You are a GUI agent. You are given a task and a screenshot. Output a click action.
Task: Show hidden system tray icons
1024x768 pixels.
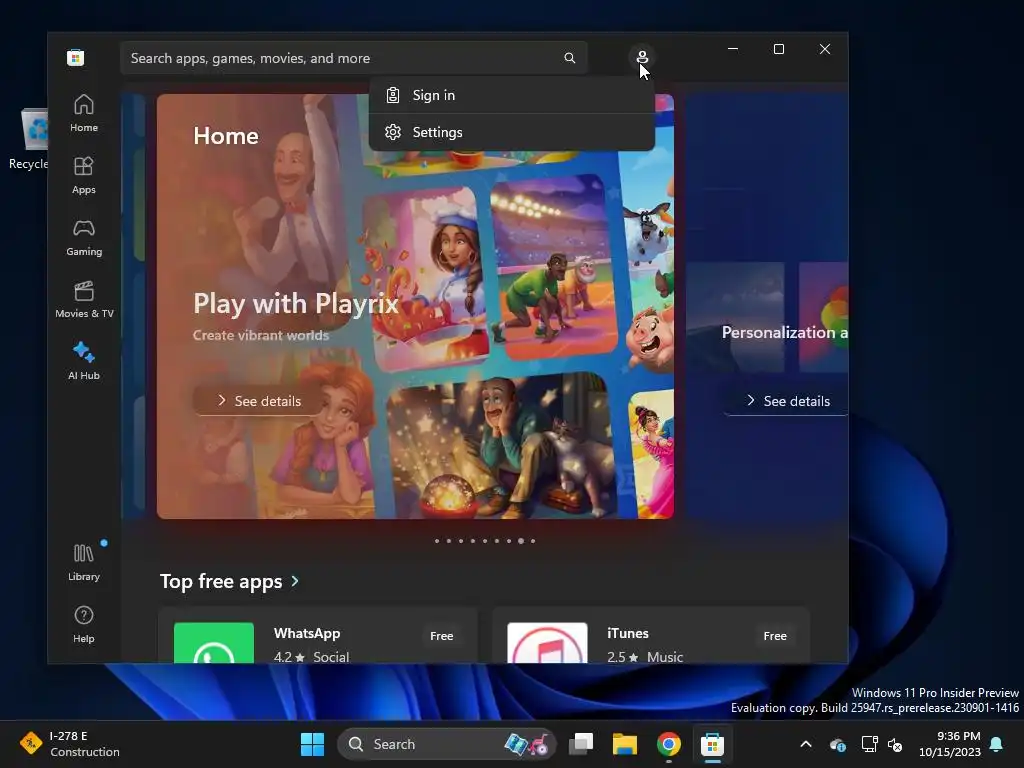click(x=806, y=744)
